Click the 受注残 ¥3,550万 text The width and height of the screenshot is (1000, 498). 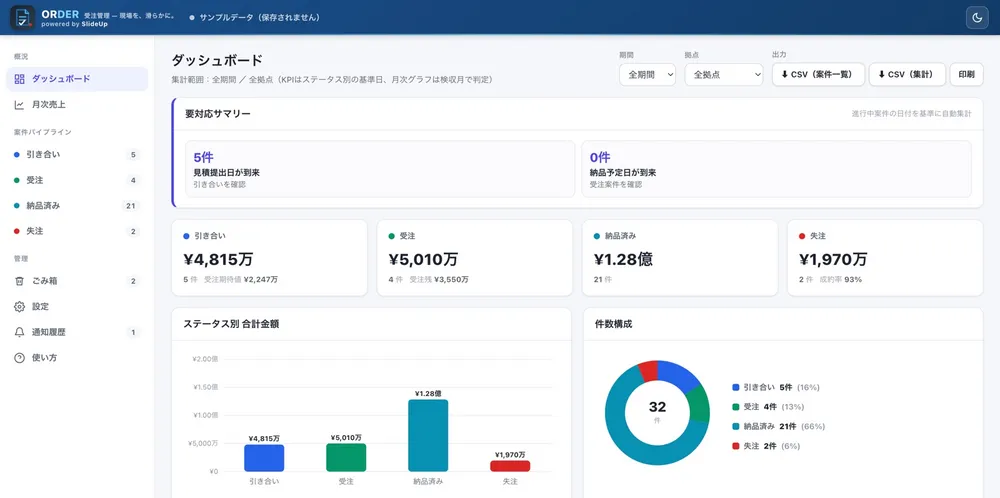[x=439, y=279]
